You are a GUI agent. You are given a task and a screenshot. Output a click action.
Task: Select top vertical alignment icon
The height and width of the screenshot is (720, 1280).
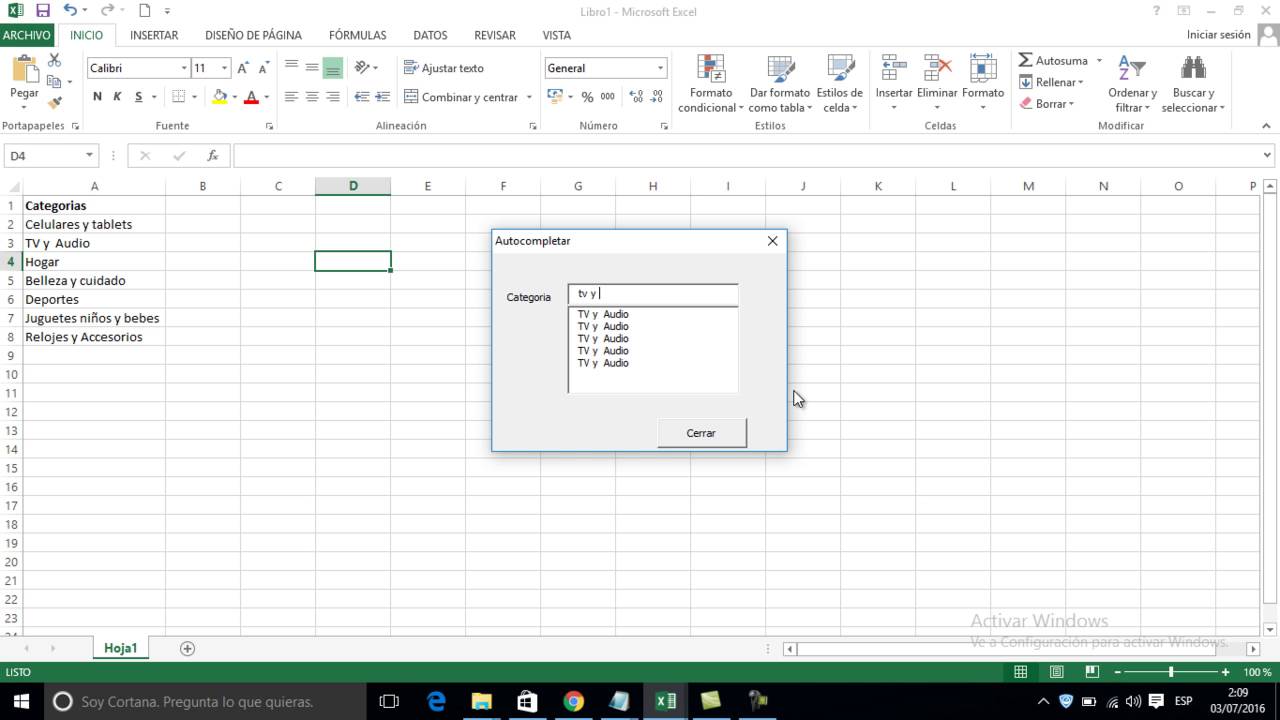point(292,68)
